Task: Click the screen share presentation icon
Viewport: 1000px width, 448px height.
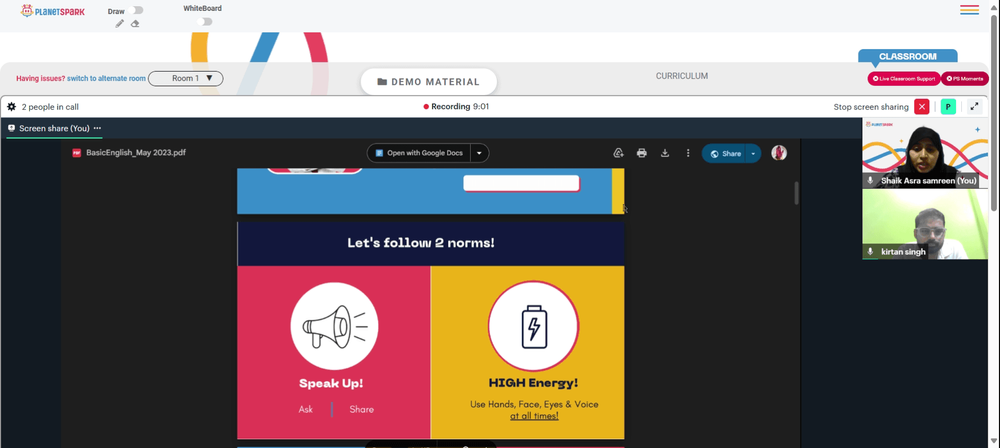Action: tap(11, 128)
